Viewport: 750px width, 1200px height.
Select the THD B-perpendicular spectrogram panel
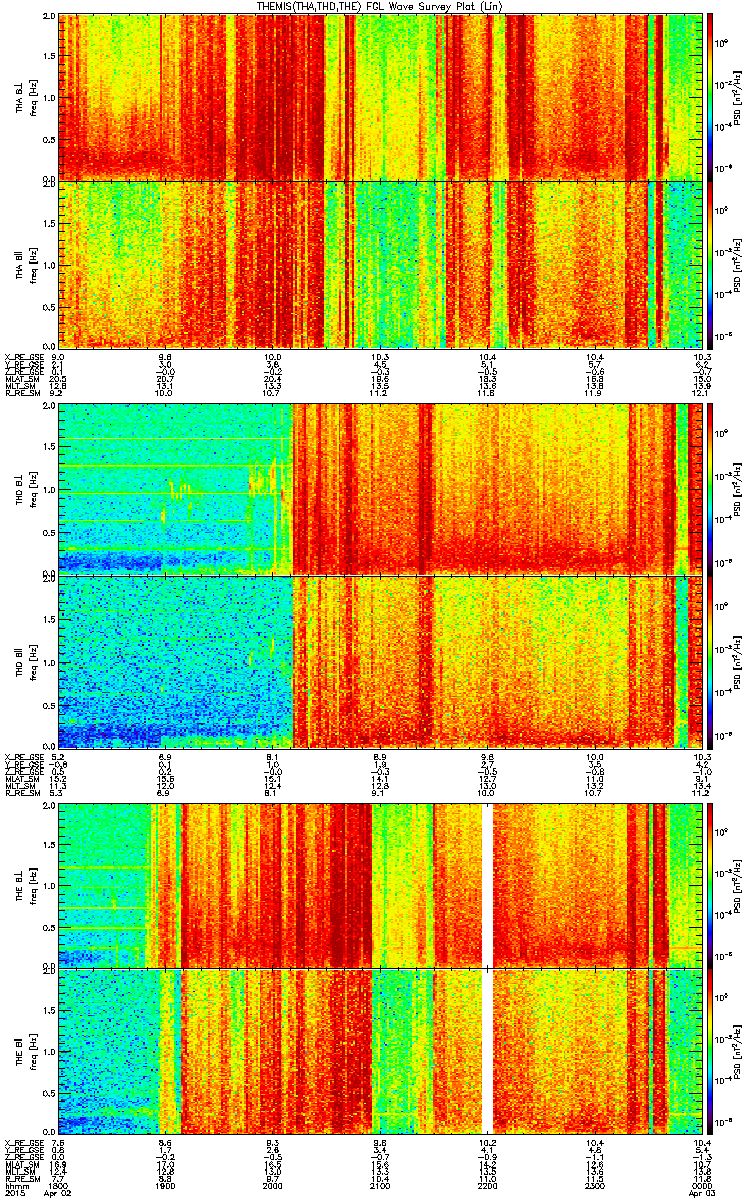tap(380, 489)
